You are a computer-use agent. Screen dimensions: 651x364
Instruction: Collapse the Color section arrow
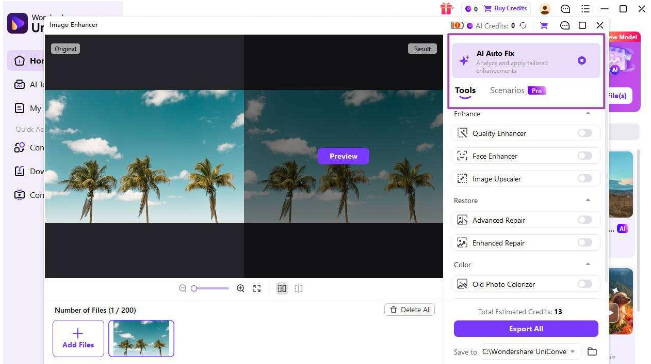pos(588,264)
